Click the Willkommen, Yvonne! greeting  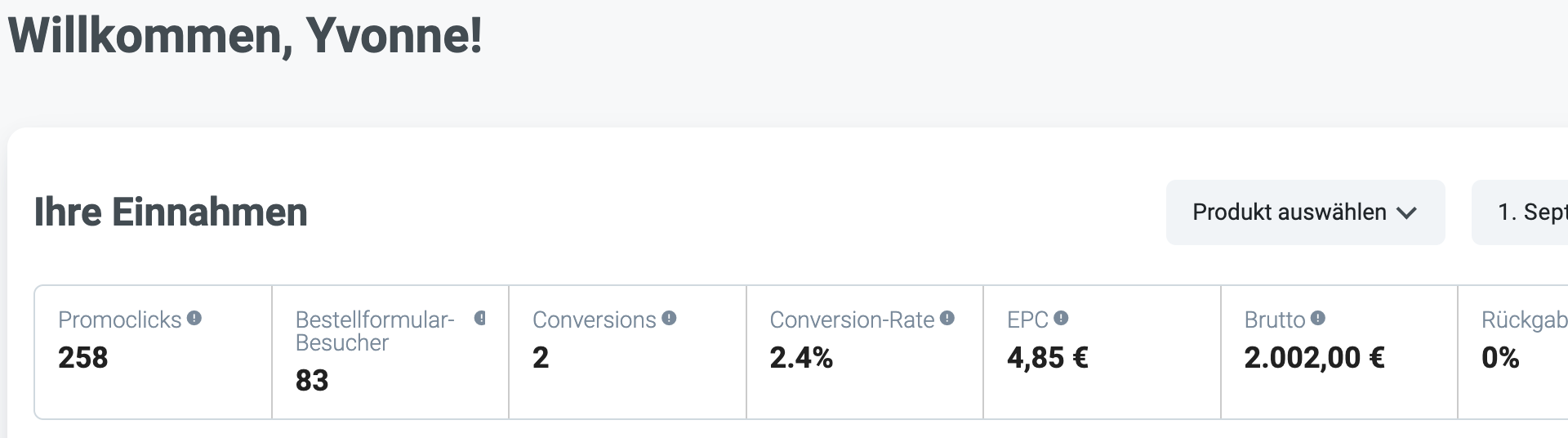coord(245,36)
